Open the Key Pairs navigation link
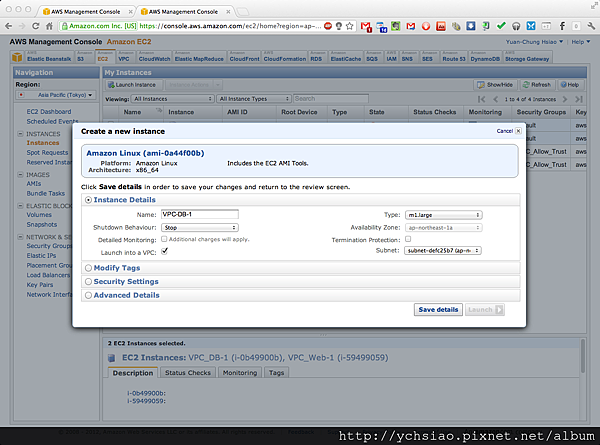Viewport: 600px width, 445px height. 40,285
